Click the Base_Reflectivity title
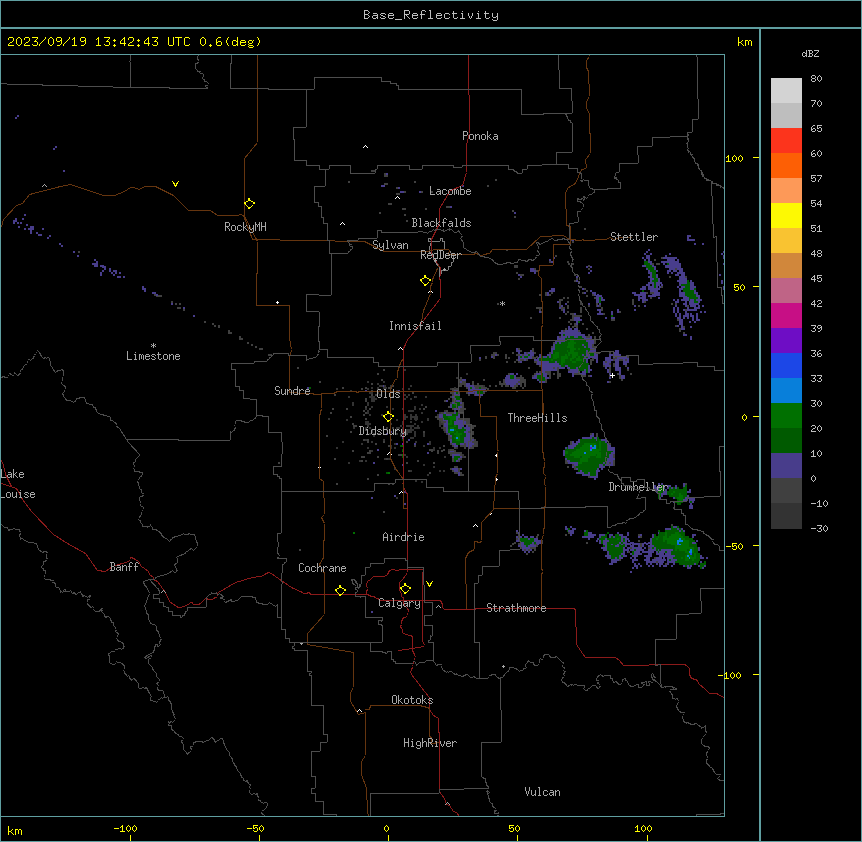The height and width of the screenshot is (842, 862). (x=431, y=15)
